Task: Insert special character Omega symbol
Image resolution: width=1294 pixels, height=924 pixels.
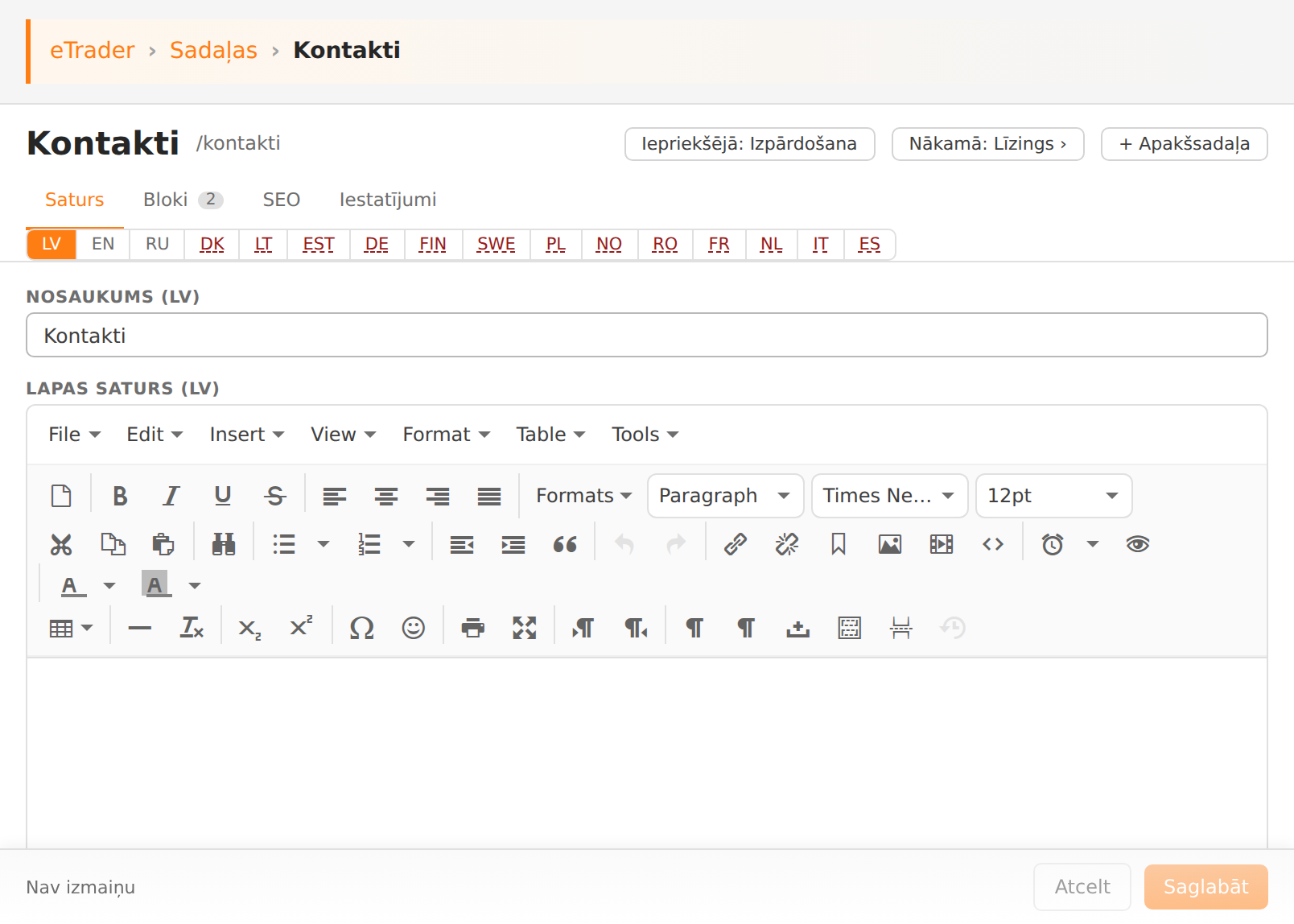Action: [x=362, y=628]
